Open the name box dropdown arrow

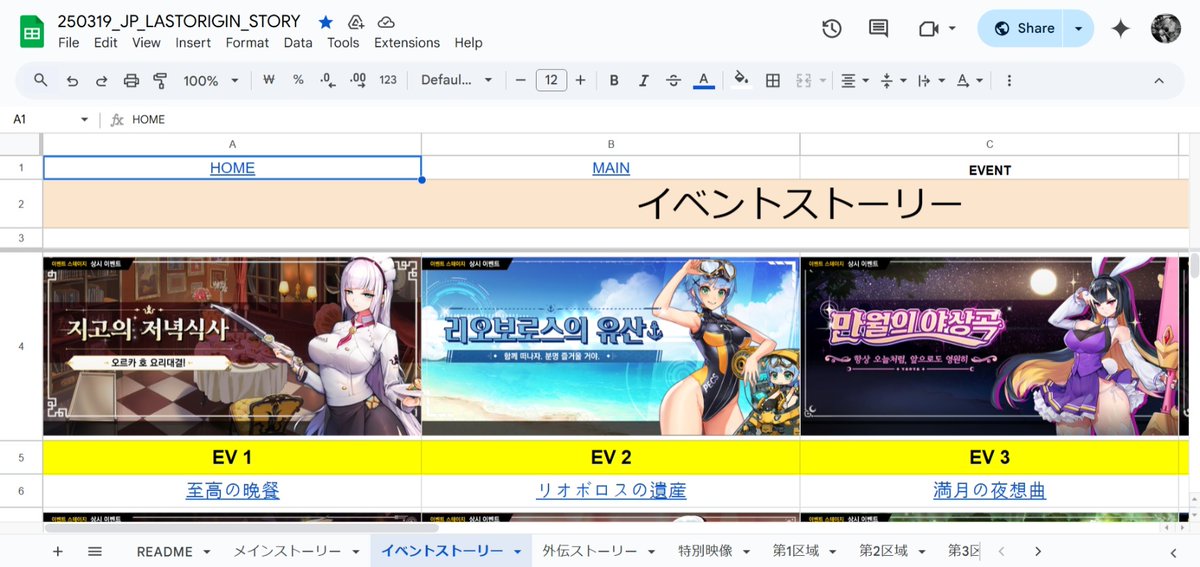pyautogui.click(x=85, y=119)
